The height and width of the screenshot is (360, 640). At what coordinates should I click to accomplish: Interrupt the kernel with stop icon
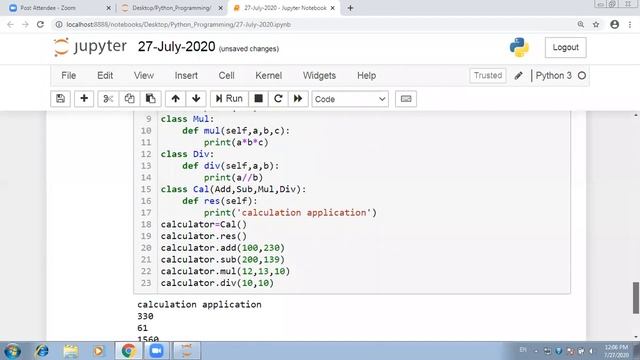(258, 99)
